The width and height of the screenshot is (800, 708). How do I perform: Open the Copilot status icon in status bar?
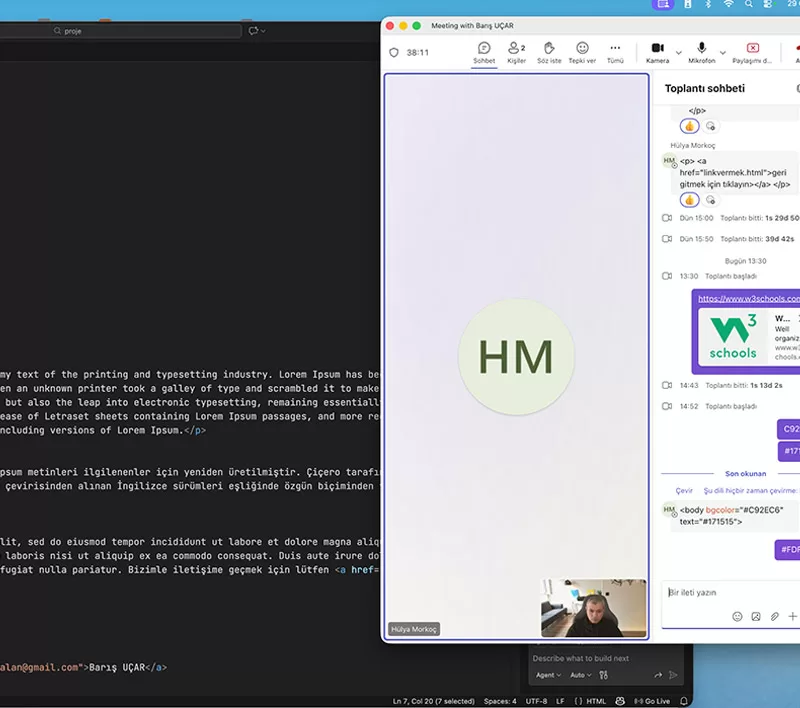pos(620,701)
